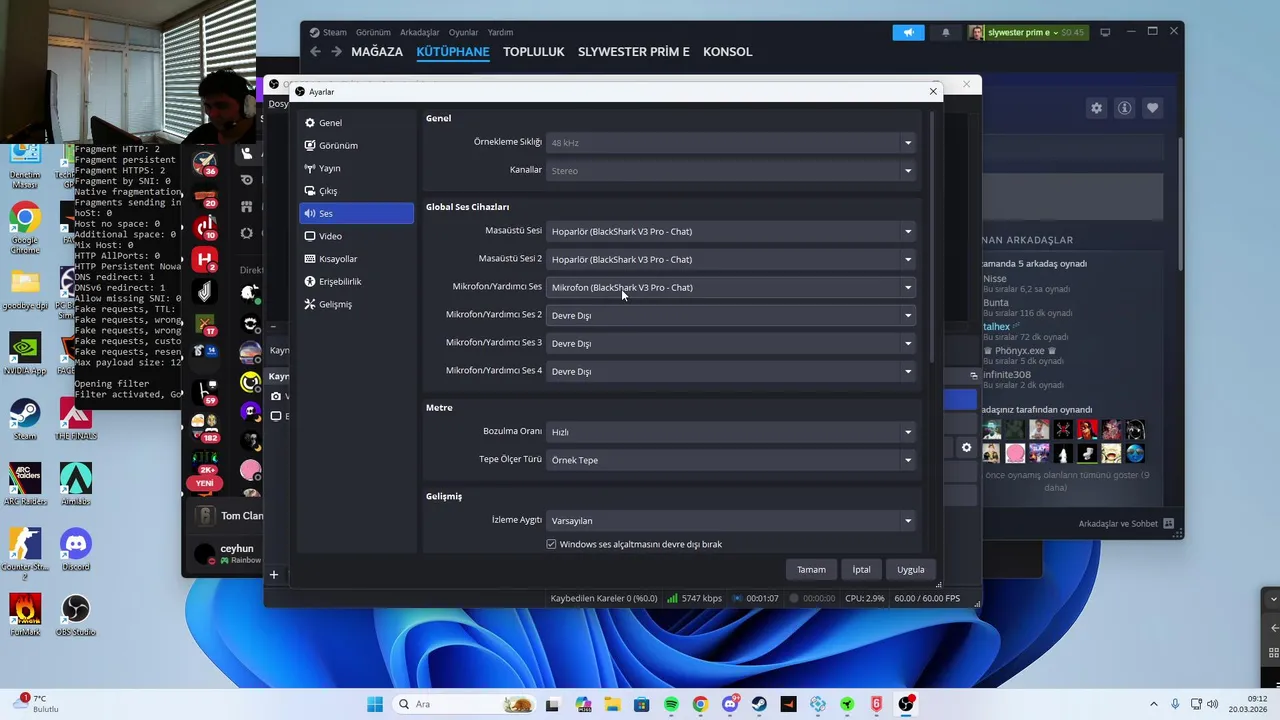Open Steam TOPLULUK tab
This screenshot has height=720, width=1280.
click(x=534, y=52)
